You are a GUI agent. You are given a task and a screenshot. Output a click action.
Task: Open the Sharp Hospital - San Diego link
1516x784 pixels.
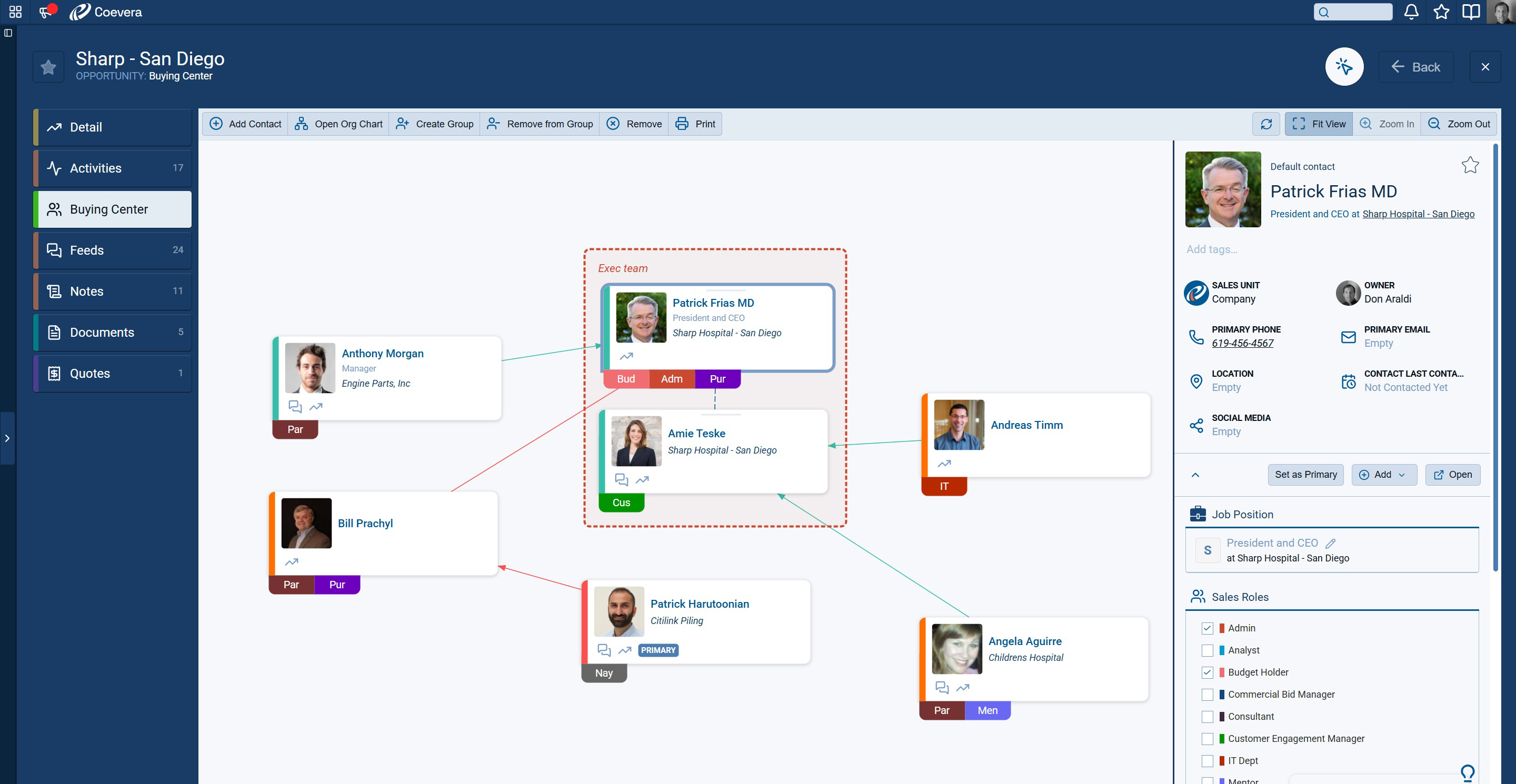(x=1418, y=214)
